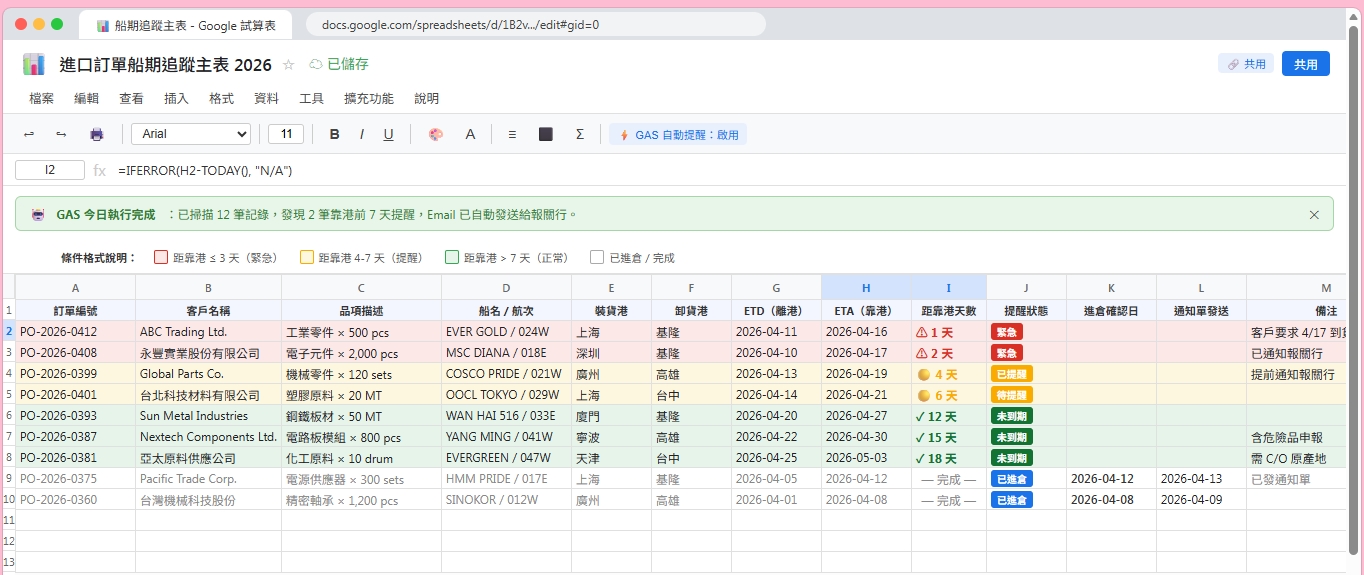Click the vertical scrollbar on right
This screenshot has height=575, width=1364.
[1354, 290]
